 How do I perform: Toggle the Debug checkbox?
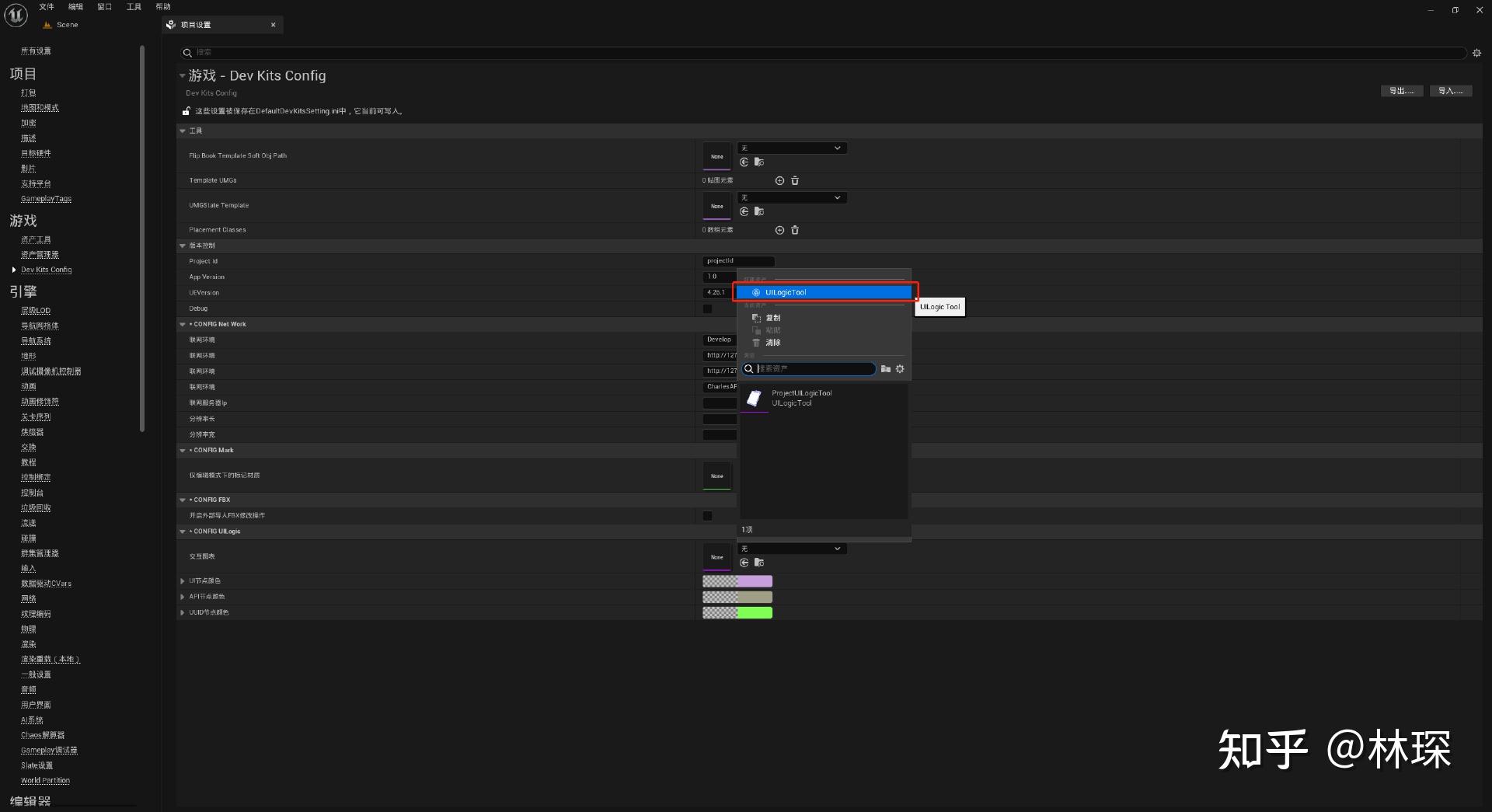point(707,308)
